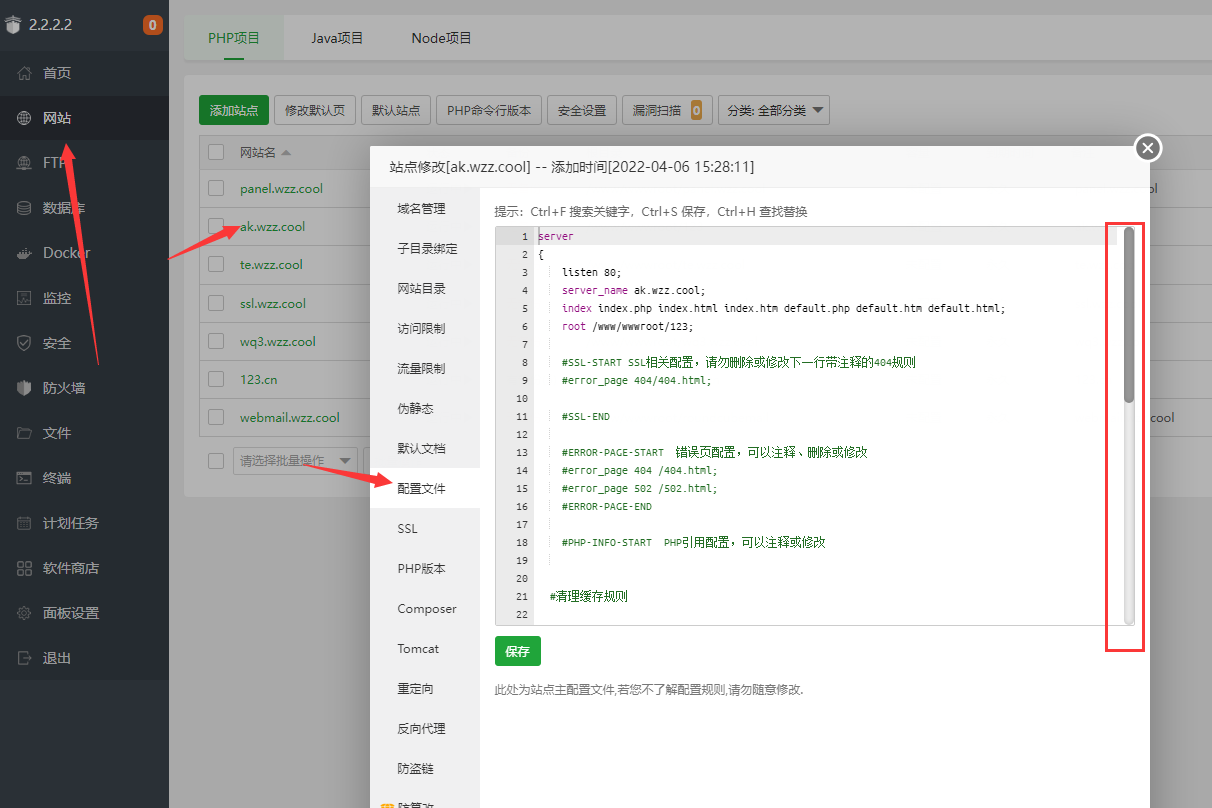Screen dimensions: 1212x808
Task: Click the 修改默认页 button
Action: [x=315, y=110]
